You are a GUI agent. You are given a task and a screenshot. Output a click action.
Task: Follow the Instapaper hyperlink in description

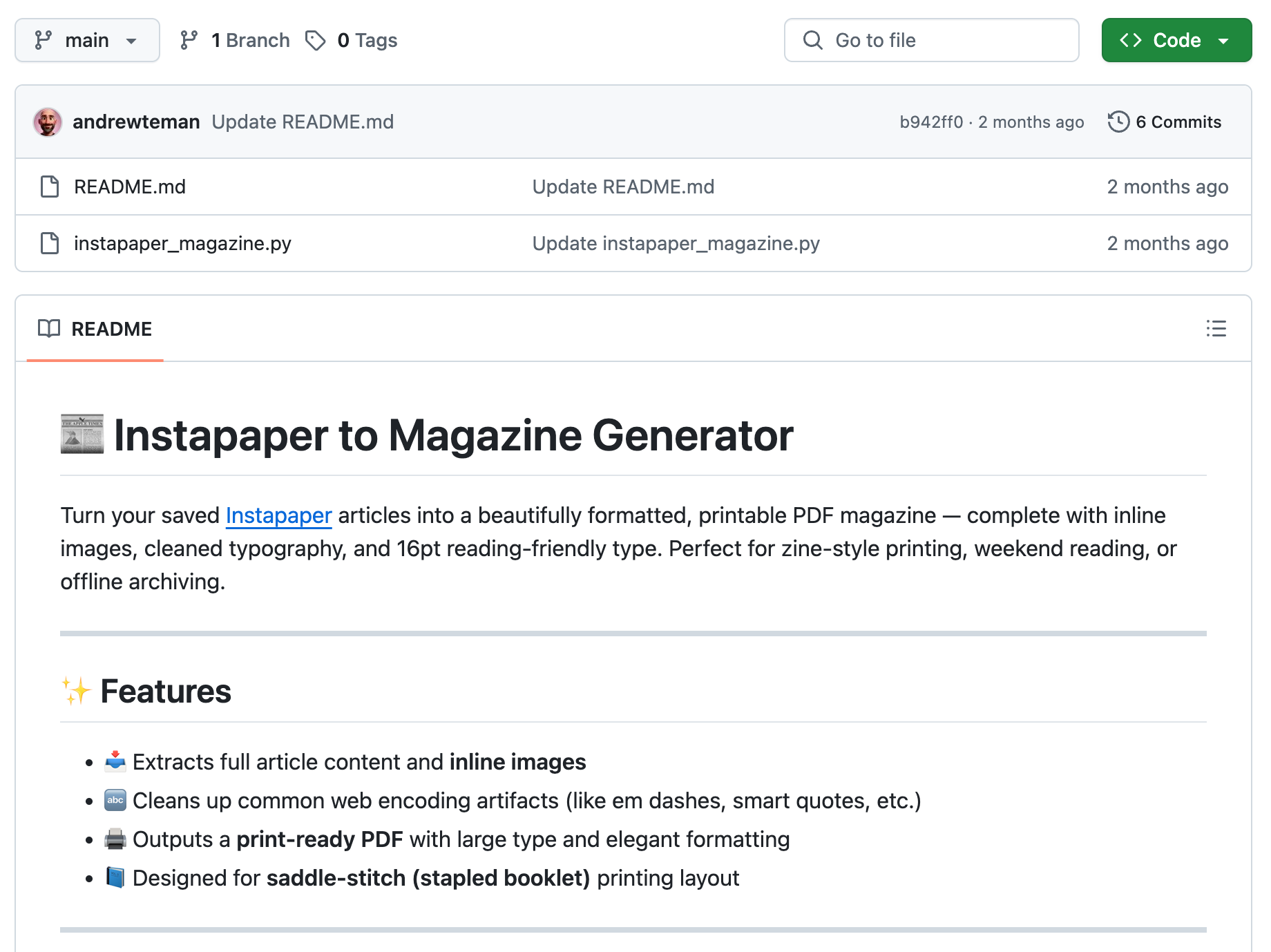click(278, 515)
